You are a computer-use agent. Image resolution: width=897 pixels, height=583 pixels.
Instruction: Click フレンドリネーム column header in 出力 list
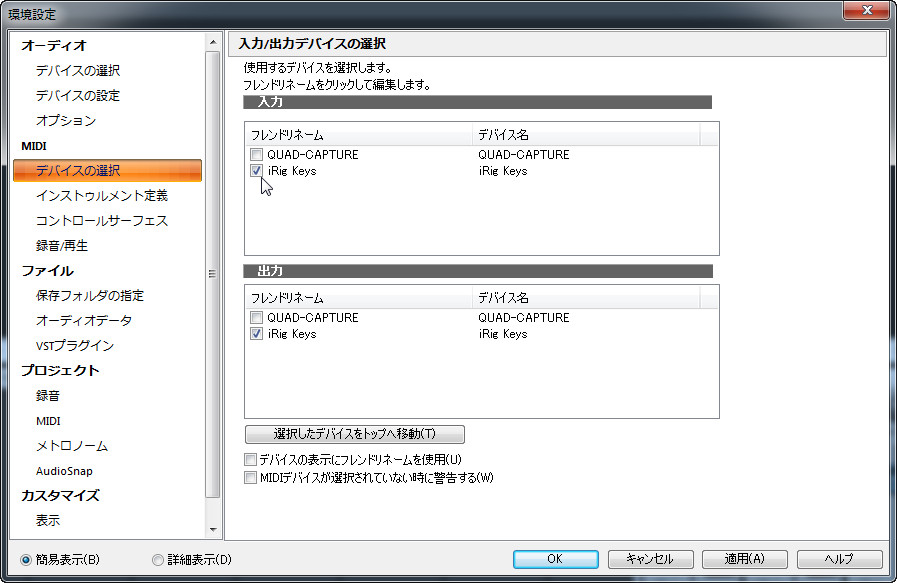359,298
